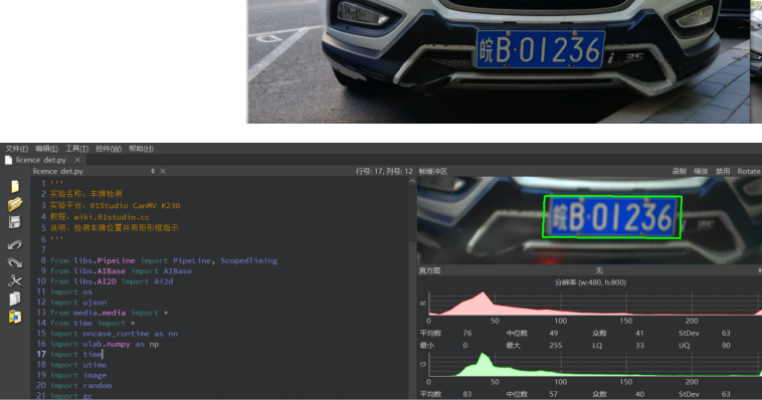762x400 pixels.
Task: Click line 19 import image
Action: [x=78, y=375]
